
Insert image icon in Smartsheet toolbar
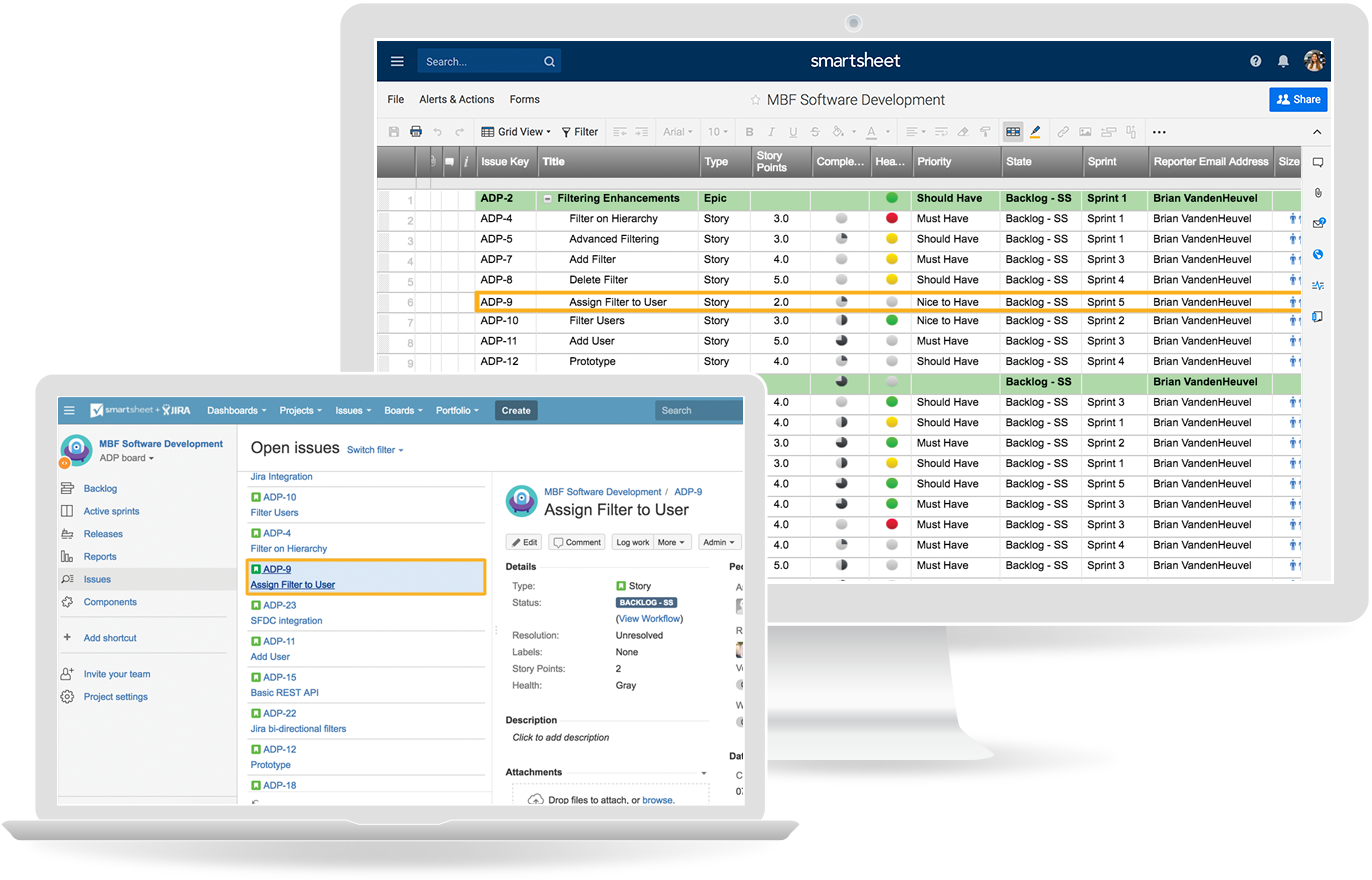pyautogui.click(x=1086, y=131)
